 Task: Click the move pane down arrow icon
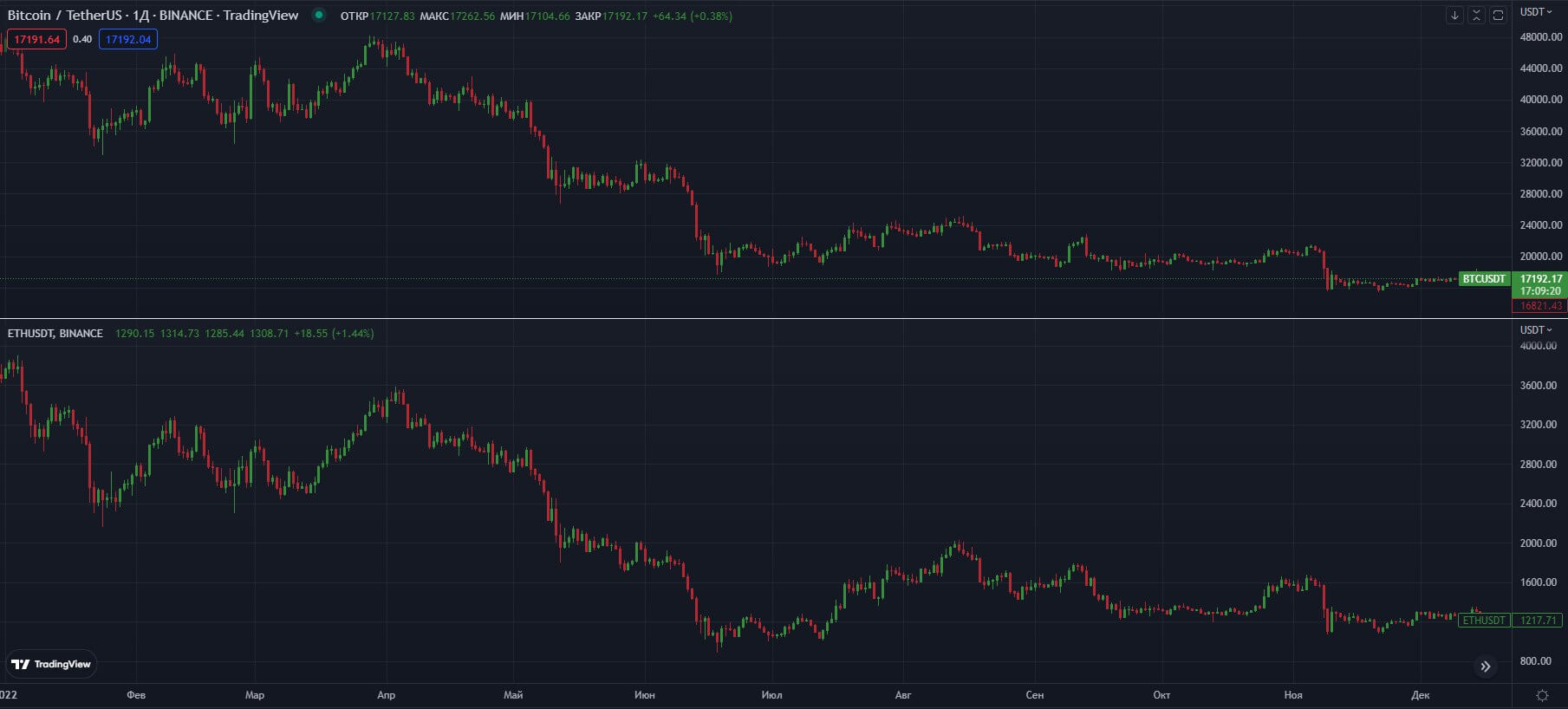(1454, 16)
